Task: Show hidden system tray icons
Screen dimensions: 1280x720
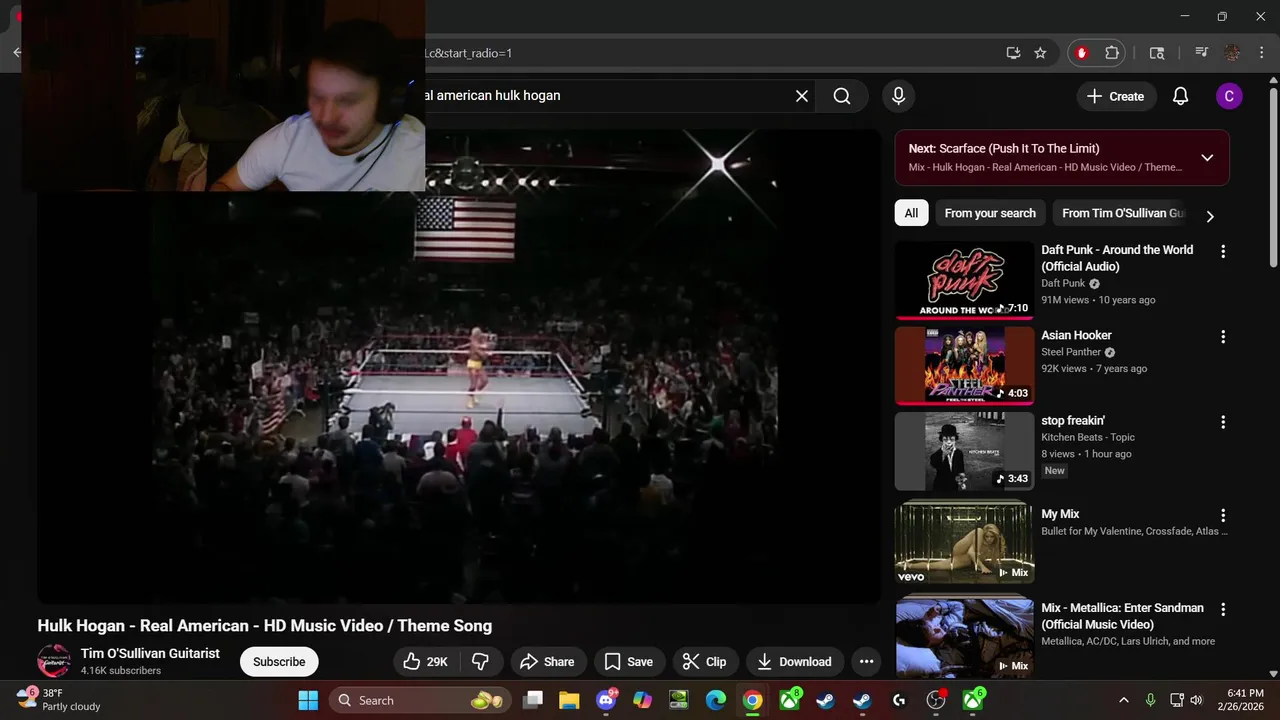Action: (x=1124, y=700)
